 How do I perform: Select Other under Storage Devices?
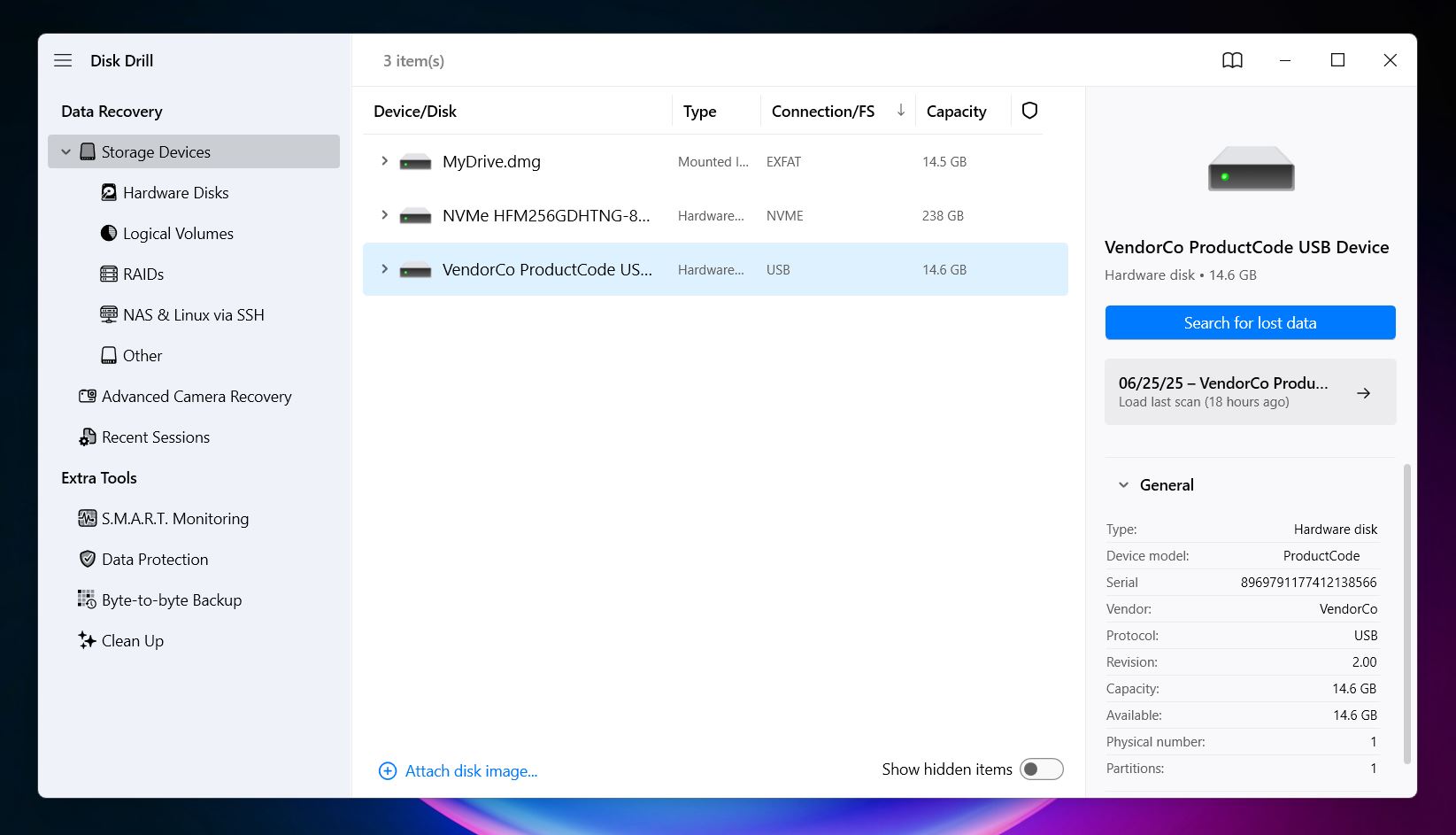[x=143, y=356]
